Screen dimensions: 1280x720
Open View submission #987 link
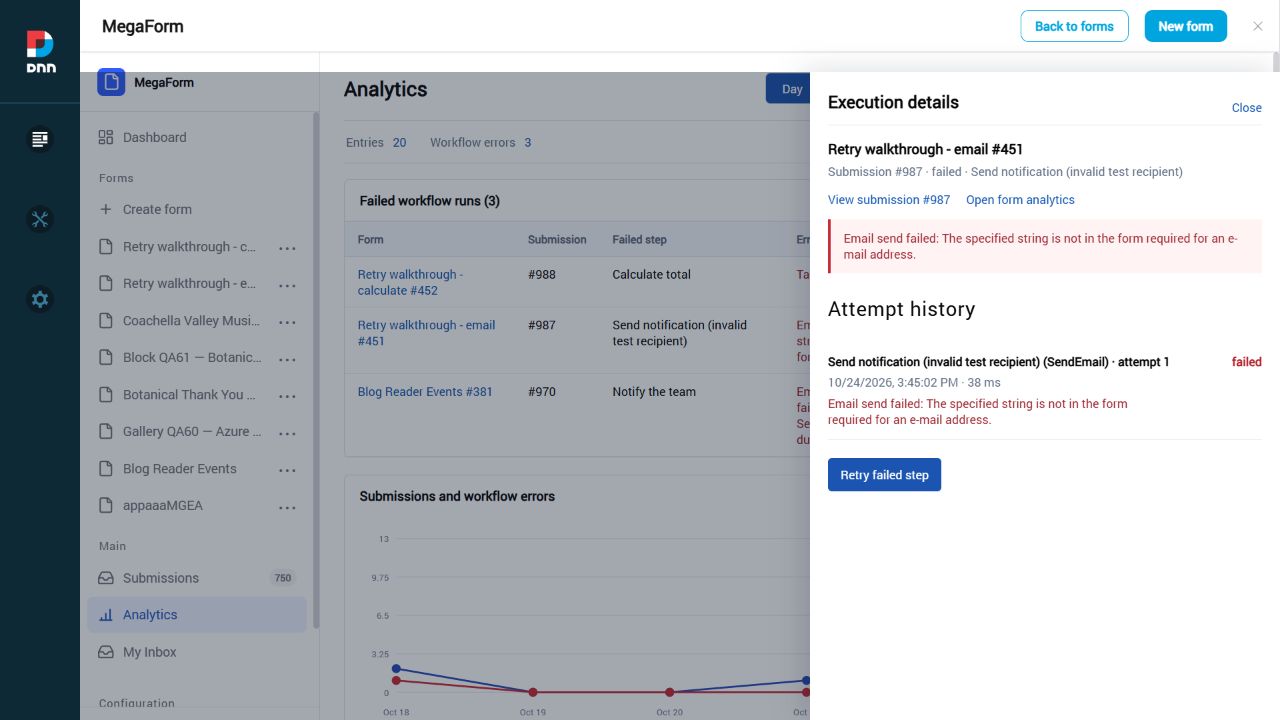tap(889, 200)
